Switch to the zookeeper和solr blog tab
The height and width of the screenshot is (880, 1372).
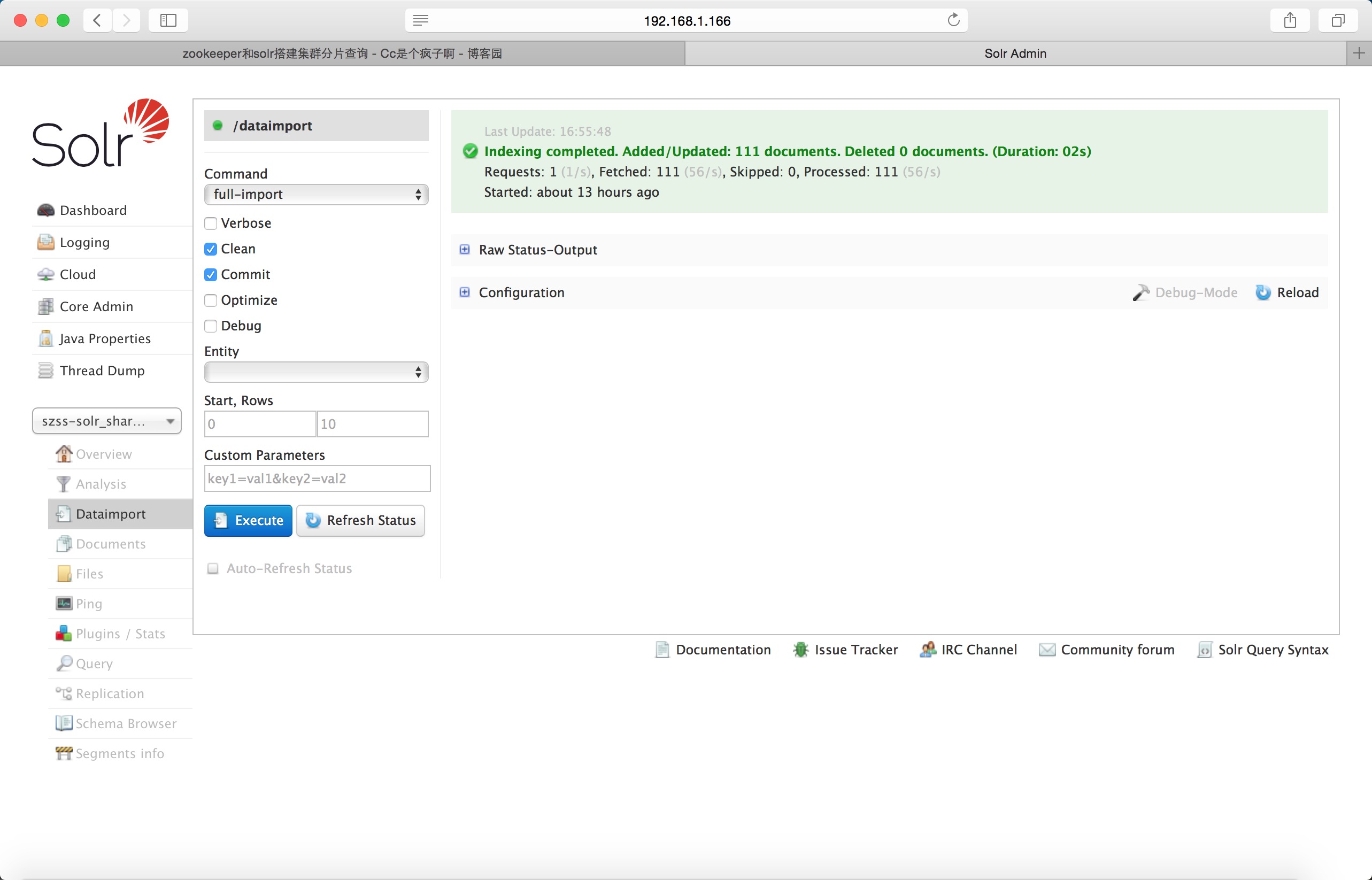[x=342, y=53]
